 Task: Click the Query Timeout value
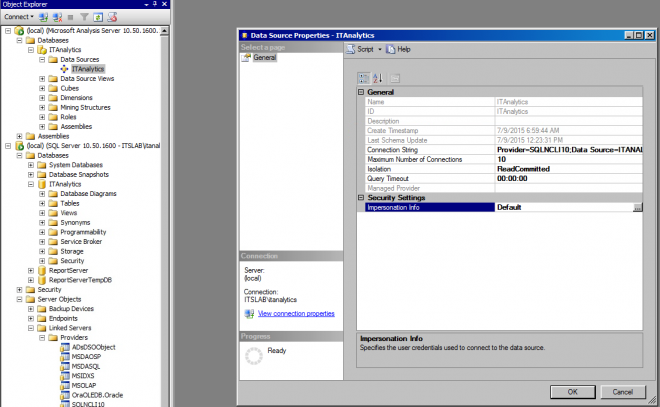tap(569, 178)
